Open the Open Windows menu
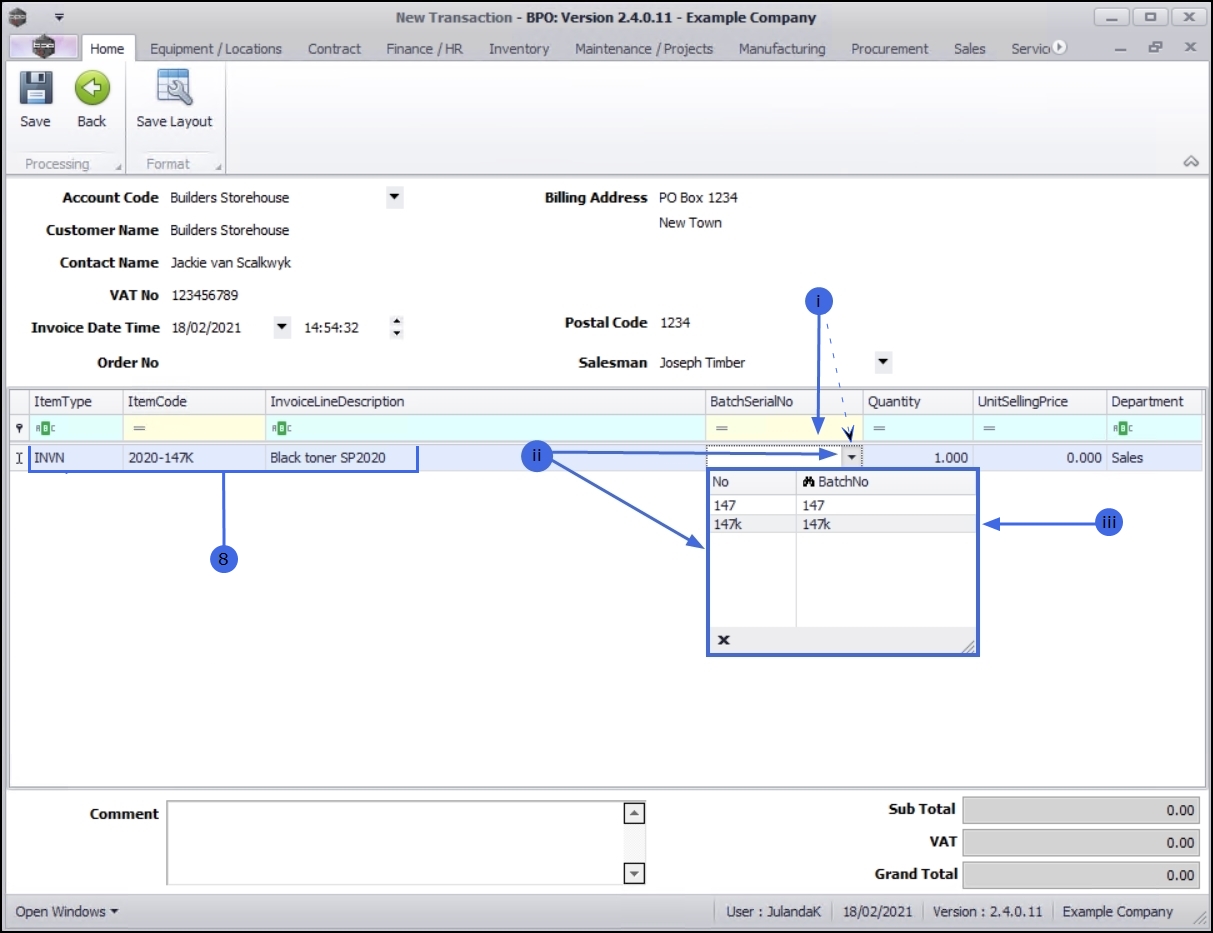The width and height of the screenshot is (1213, 933). pyautogui.click(x=67, y=911)
